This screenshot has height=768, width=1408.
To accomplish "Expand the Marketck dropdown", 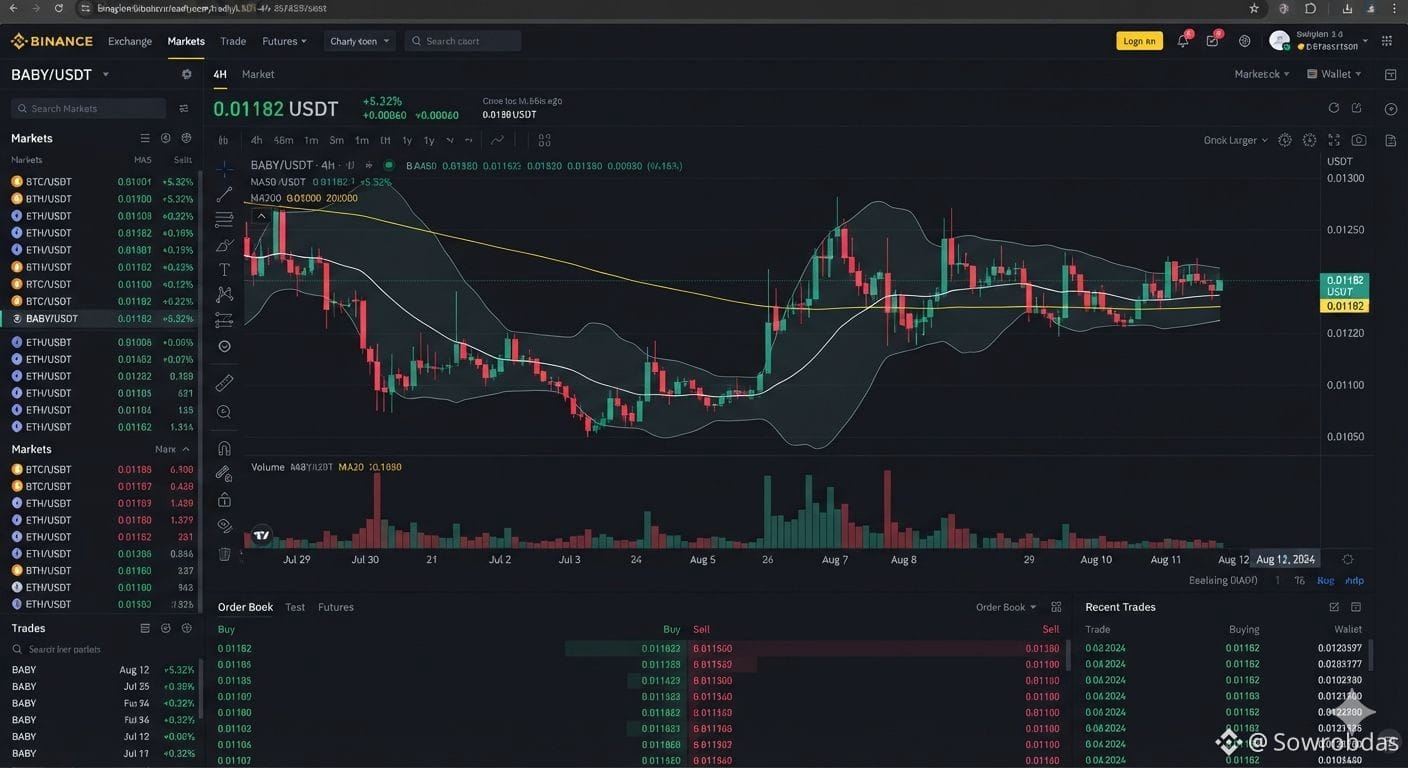I will tap(1262, 74).
